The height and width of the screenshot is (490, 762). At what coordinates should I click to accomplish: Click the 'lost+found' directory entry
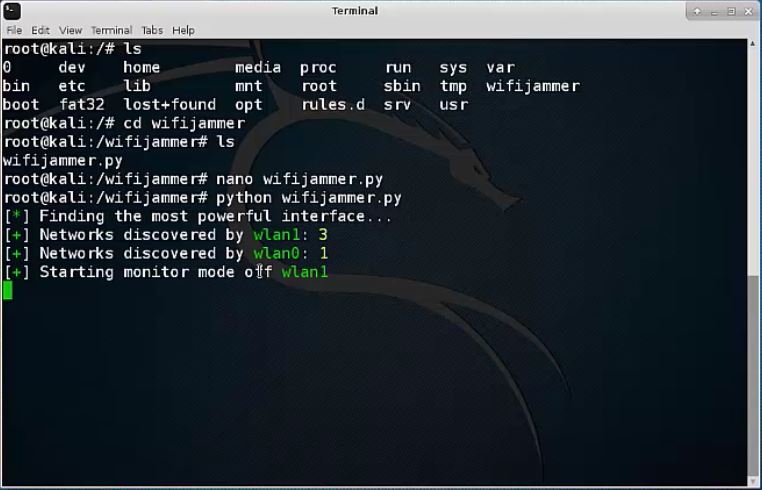pos(170,105)
